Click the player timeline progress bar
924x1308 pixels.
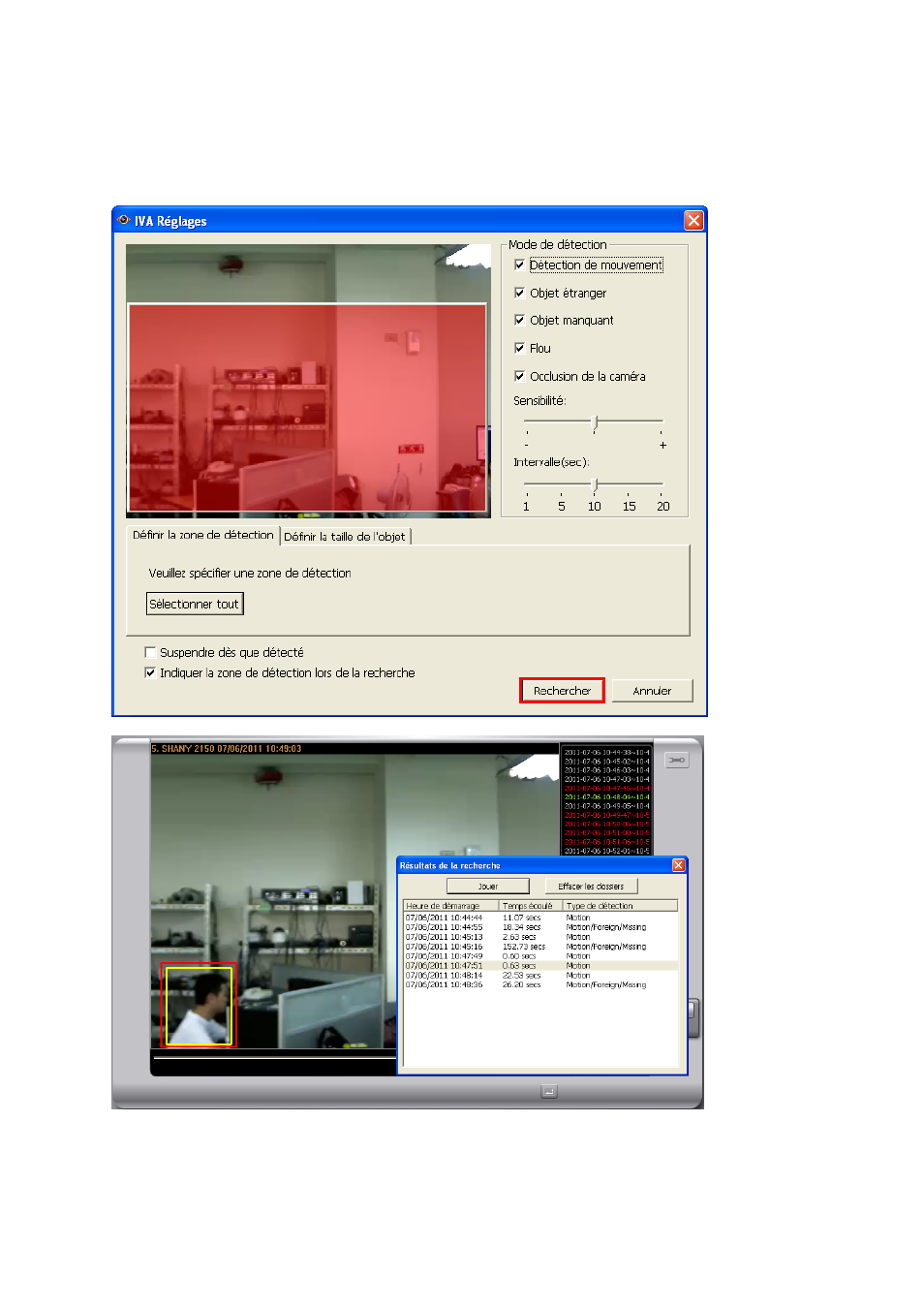tap(274, 1058)
